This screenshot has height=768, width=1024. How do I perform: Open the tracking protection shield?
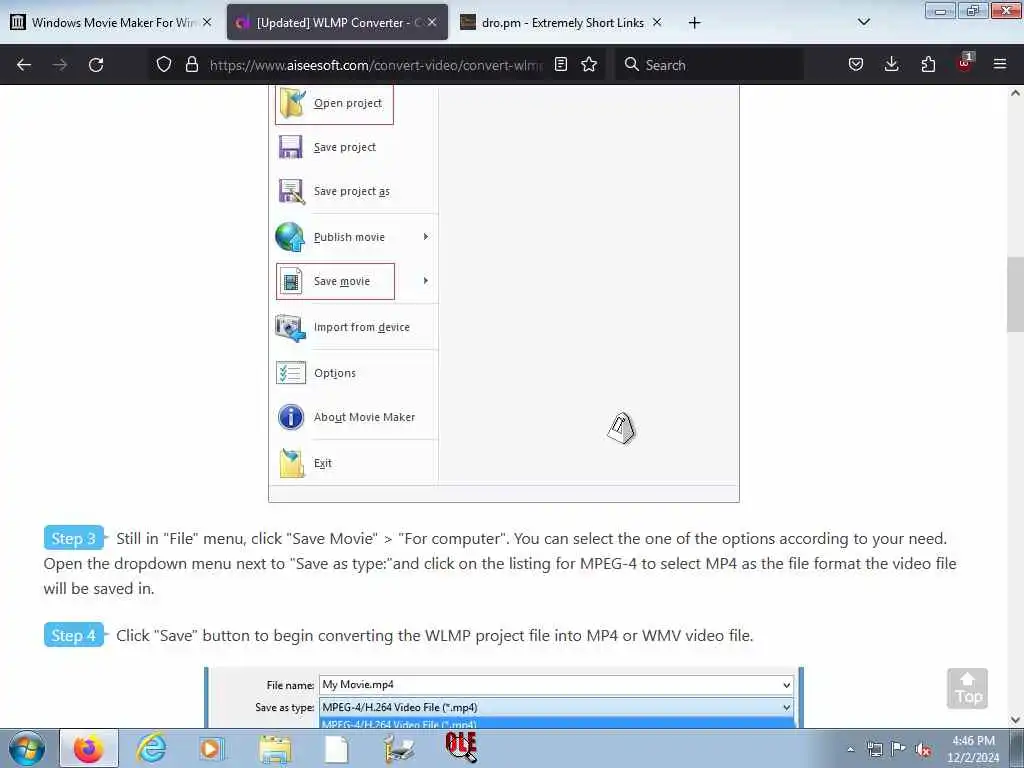click(164, 64)
